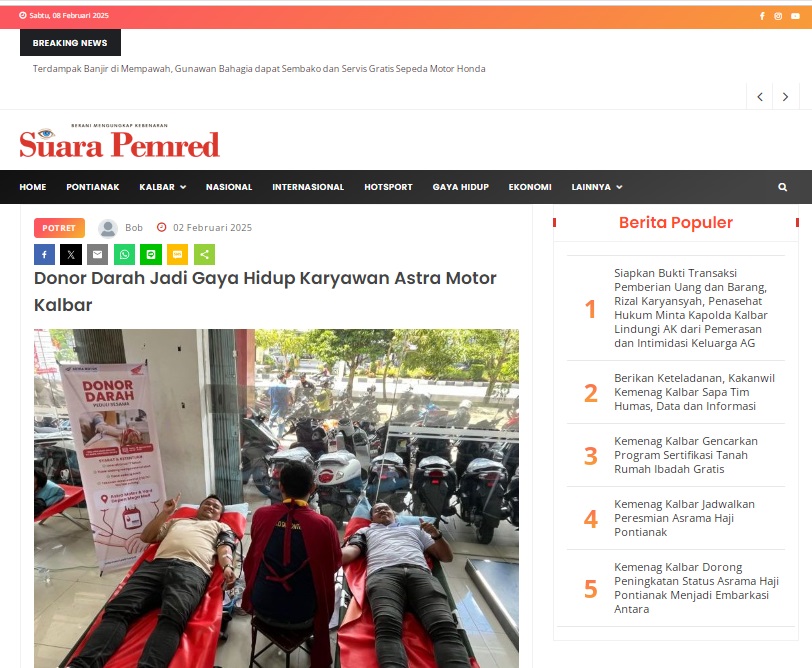This screenshot has height=668, width=812.
Task: Open Facebook icon in top orange bar
Action: [x=762, y=16]
